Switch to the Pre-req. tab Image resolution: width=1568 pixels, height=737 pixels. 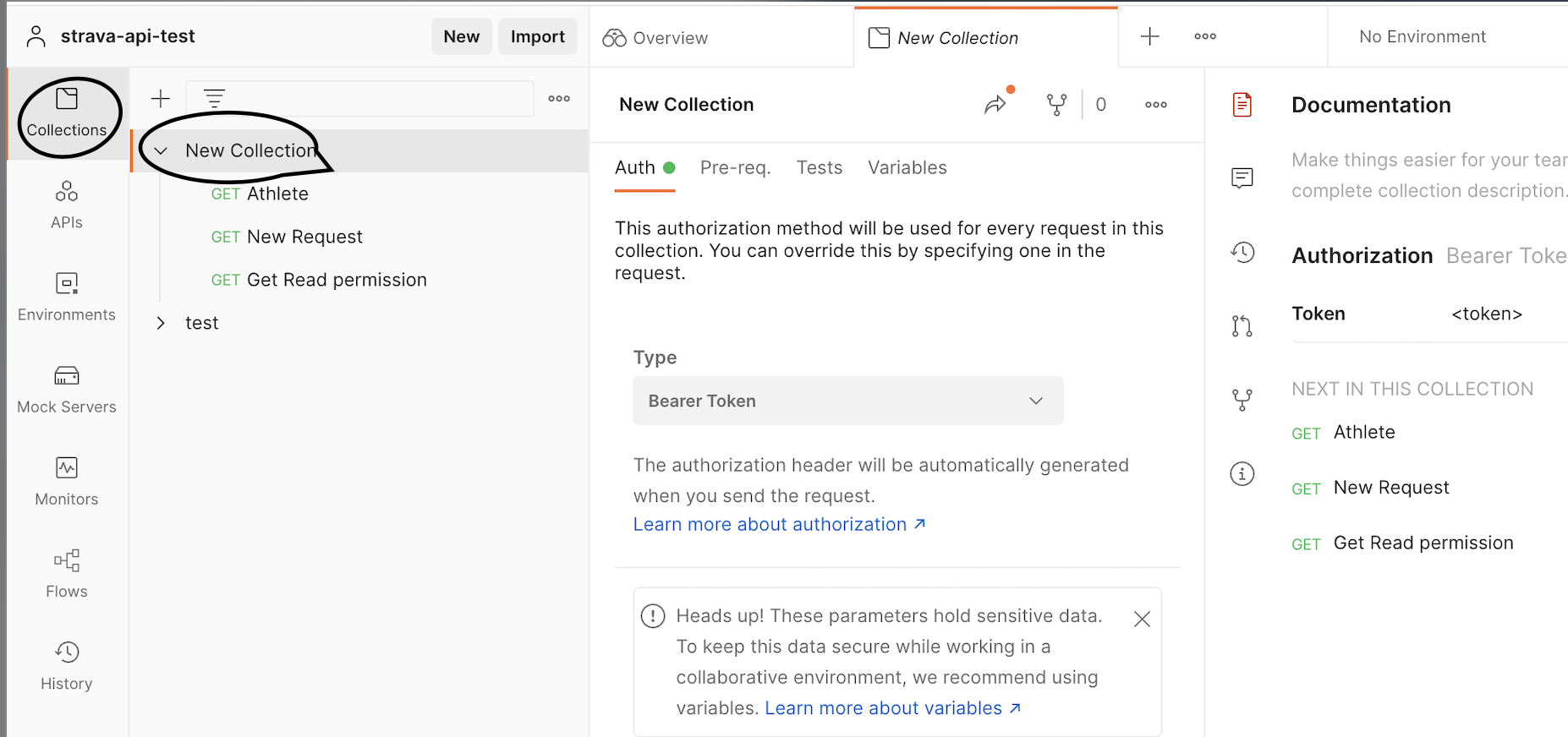coord(736,168)
